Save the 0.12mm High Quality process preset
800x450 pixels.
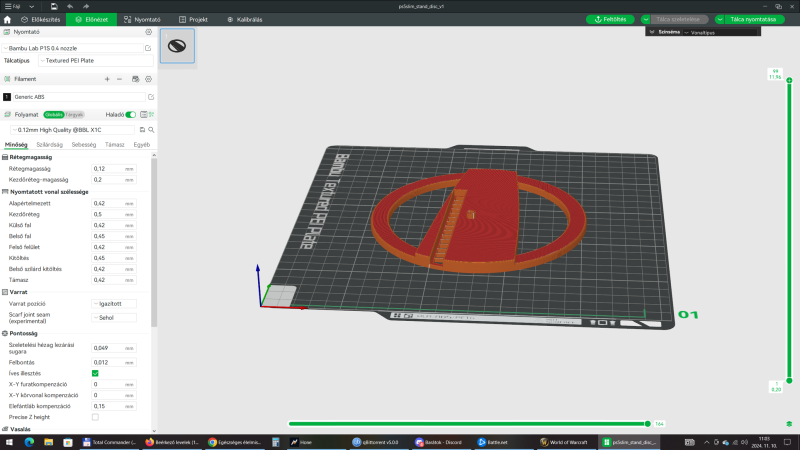coord(142,130)
